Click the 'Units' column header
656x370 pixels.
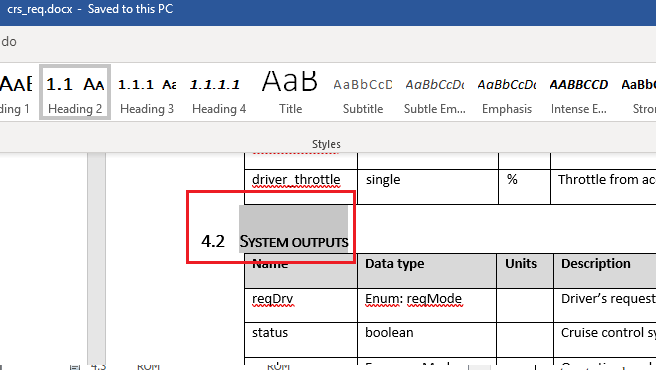pos(525,270)
